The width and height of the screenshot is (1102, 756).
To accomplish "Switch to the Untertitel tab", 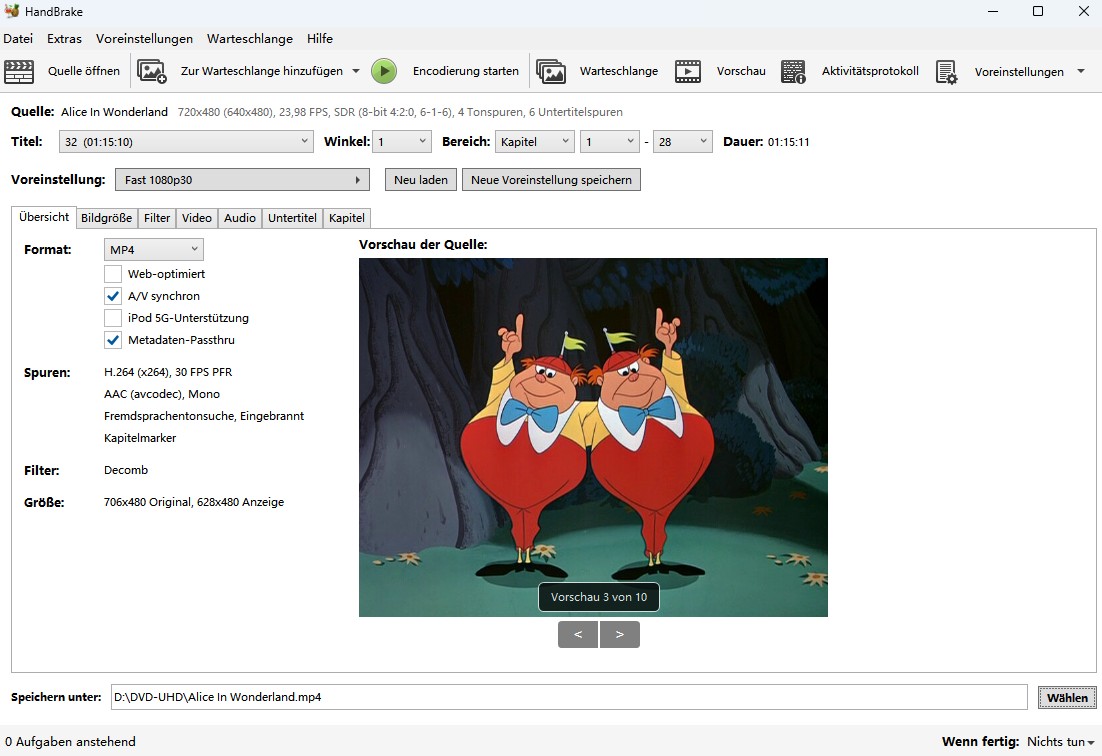I will point(292,218).
